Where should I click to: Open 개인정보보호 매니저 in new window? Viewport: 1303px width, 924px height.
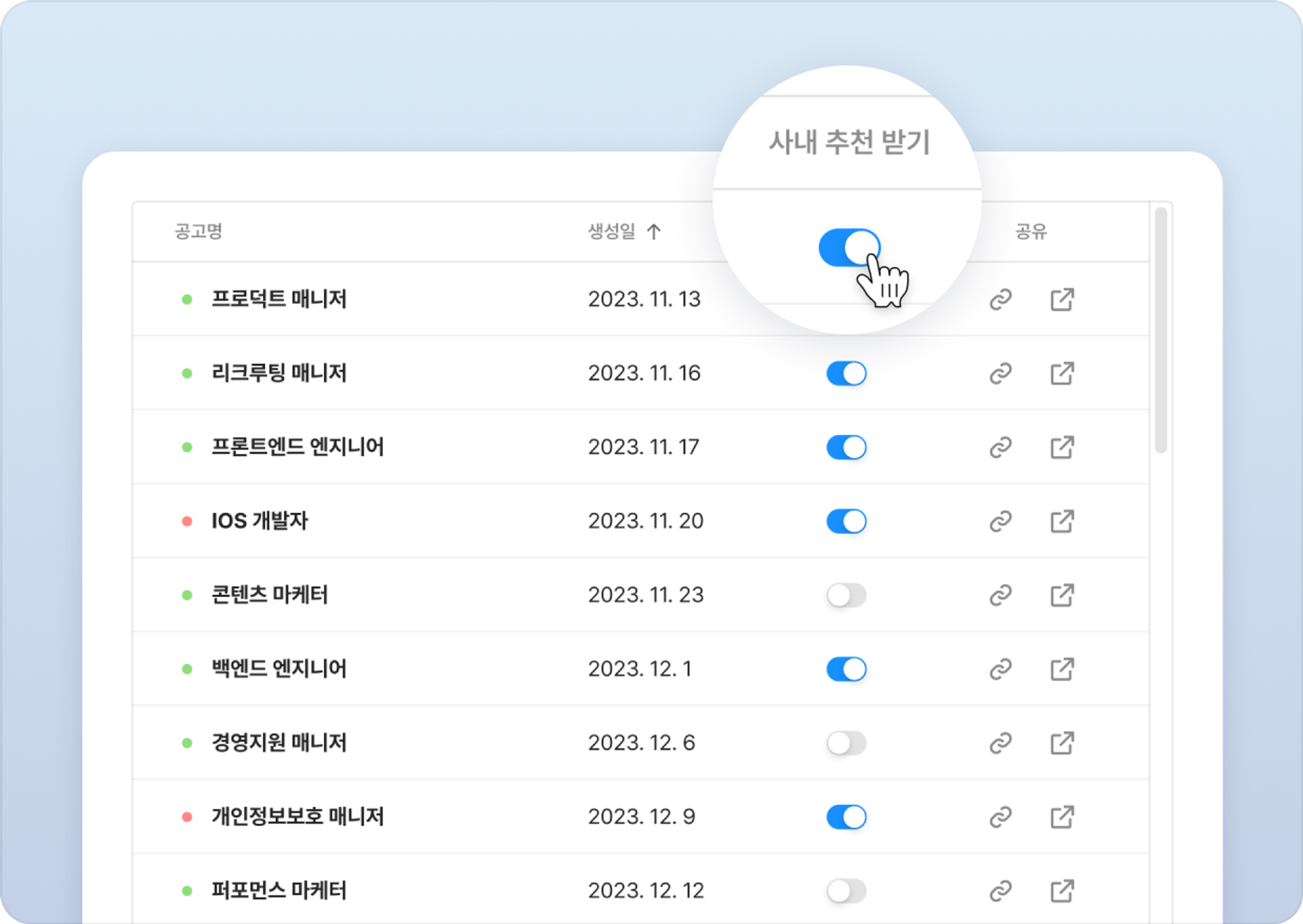pyautogui.click(x=1062, y=816)
